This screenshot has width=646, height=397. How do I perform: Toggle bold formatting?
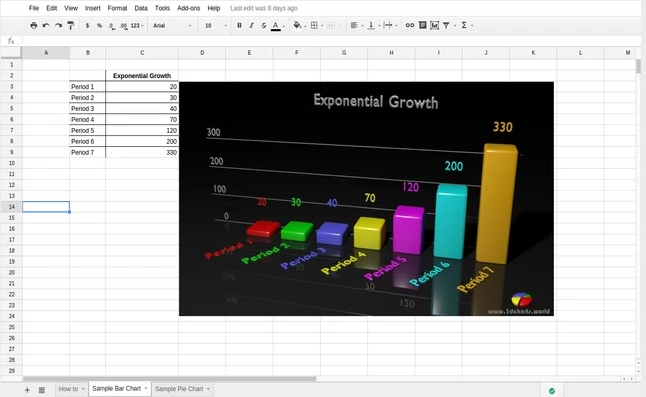(x=239, y=26)
